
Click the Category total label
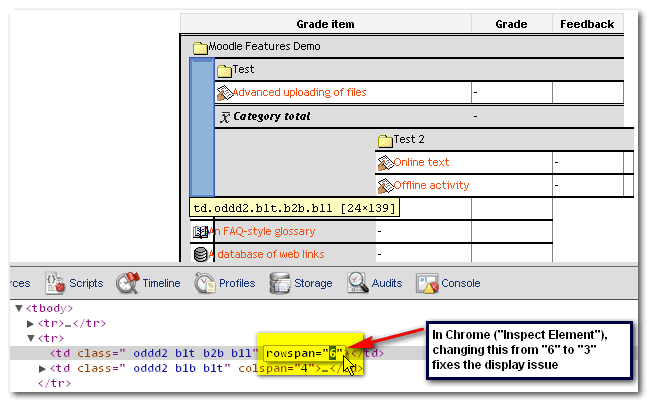click(x=272, y=117)
